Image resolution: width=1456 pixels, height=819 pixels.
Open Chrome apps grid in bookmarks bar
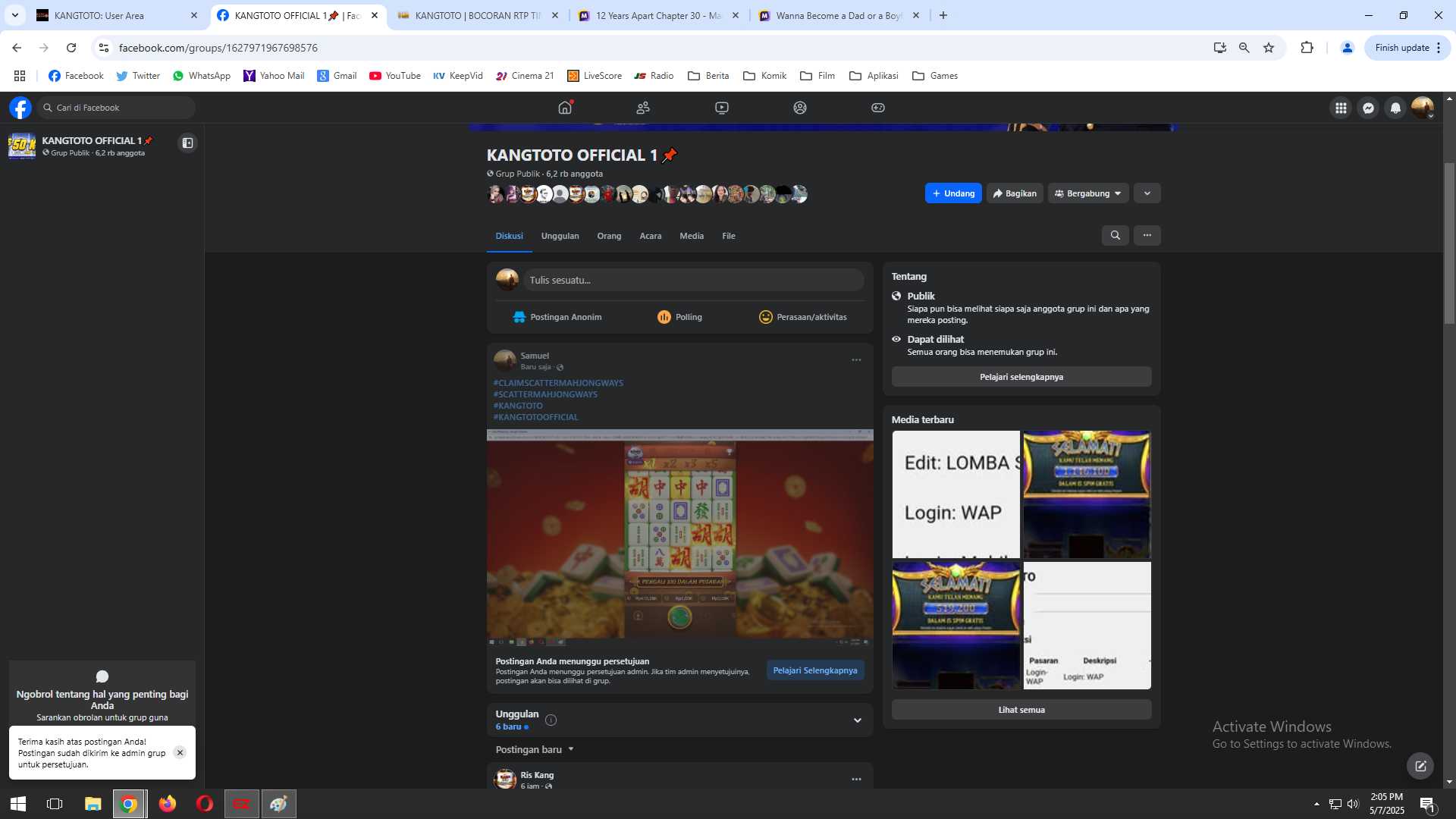click(20, 76)
